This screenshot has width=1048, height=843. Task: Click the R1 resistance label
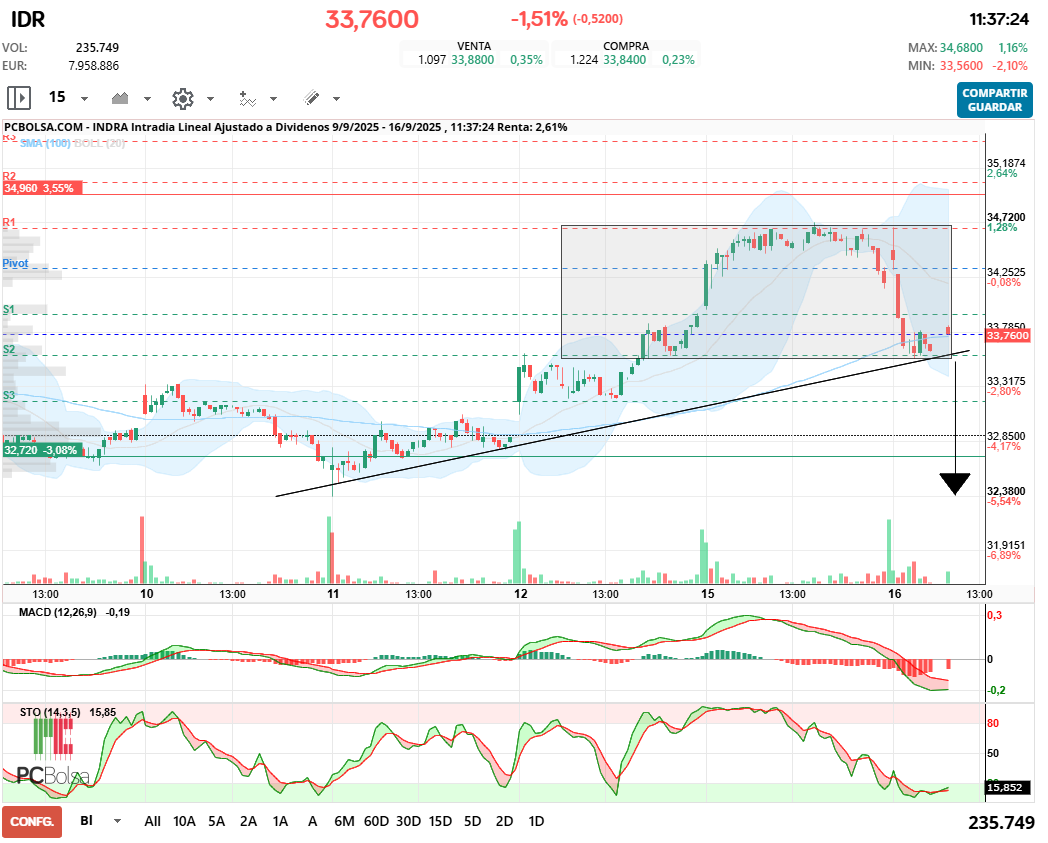pos(9,222)
